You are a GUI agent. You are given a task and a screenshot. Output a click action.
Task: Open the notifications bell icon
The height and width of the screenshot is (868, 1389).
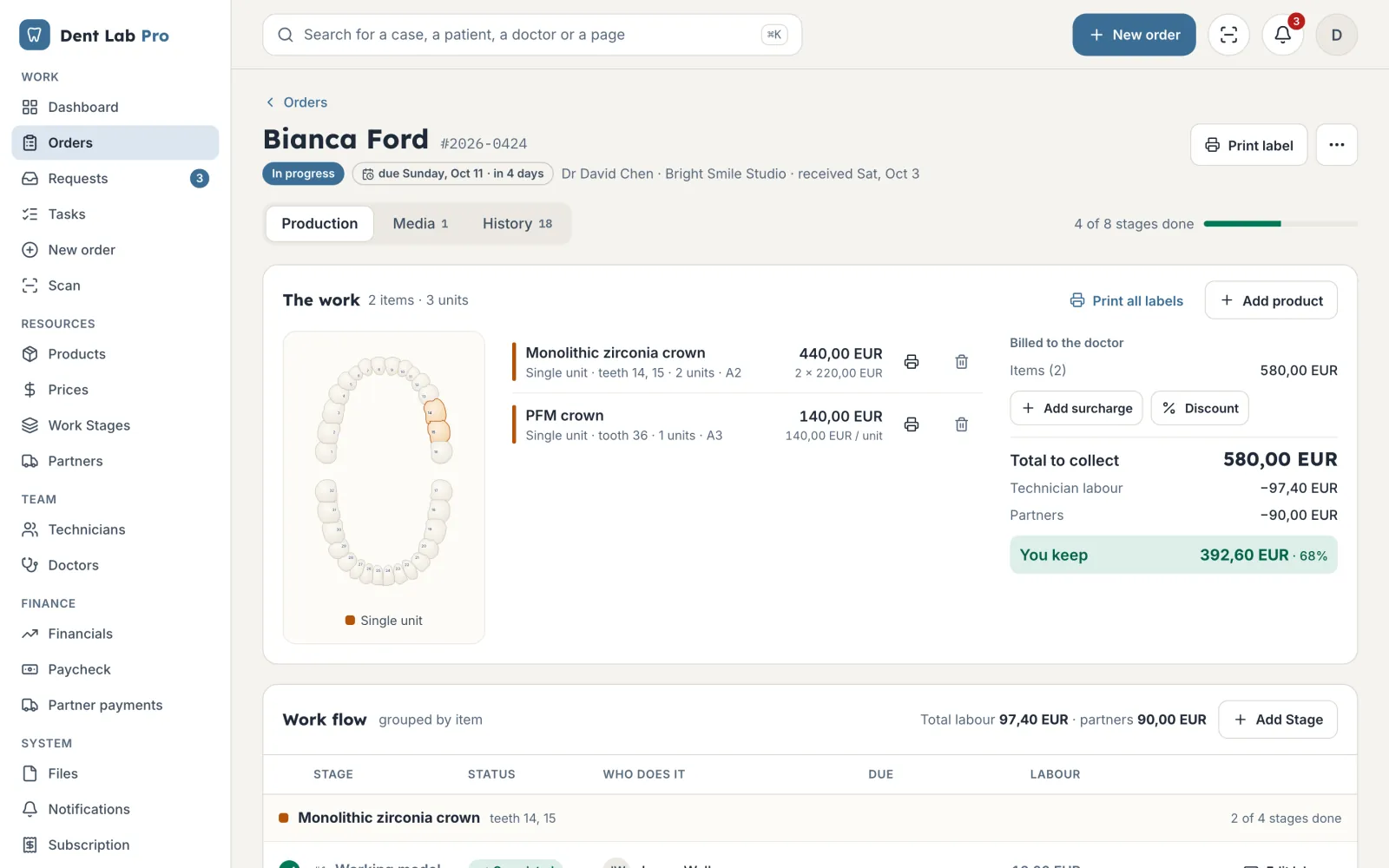point(1282,35)
